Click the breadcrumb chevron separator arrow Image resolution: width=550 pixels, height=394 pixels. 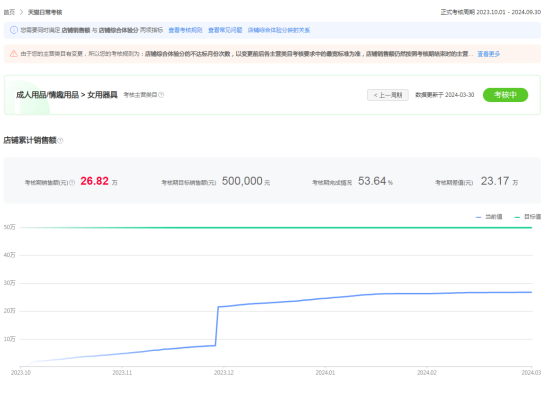click(21, 12)
